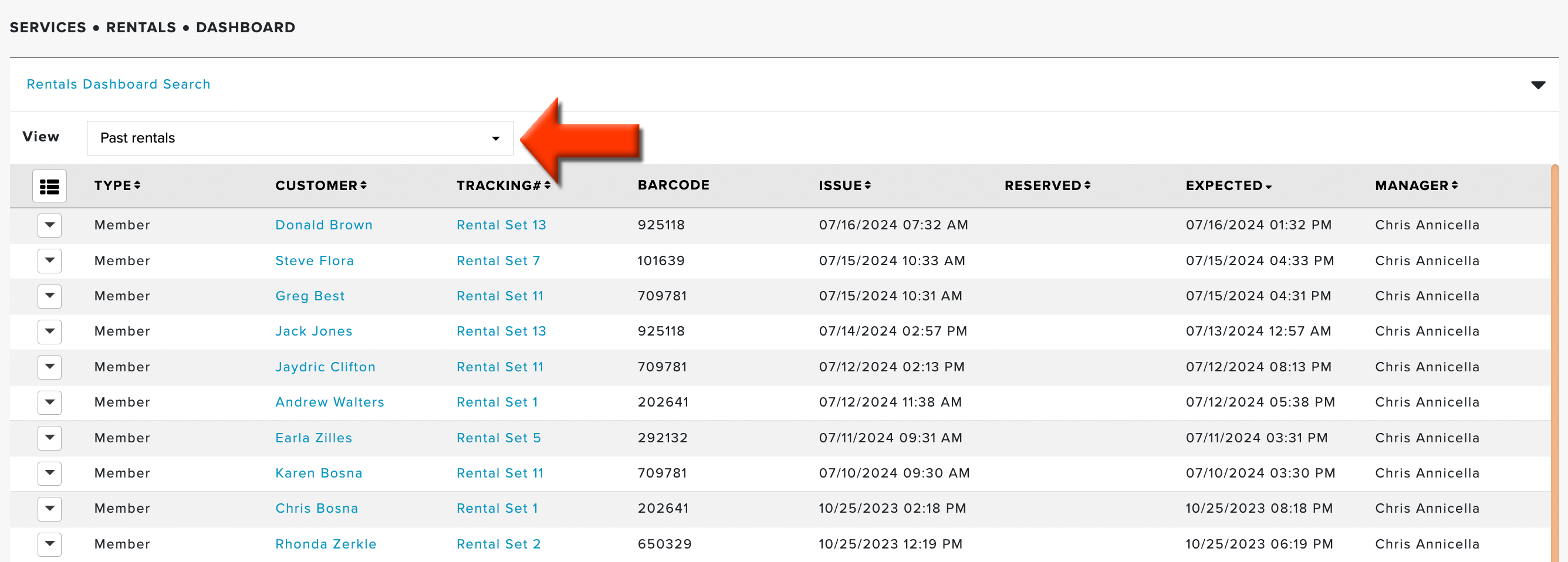Open Rental Set 2 tracking link

(x=499, y=544)
